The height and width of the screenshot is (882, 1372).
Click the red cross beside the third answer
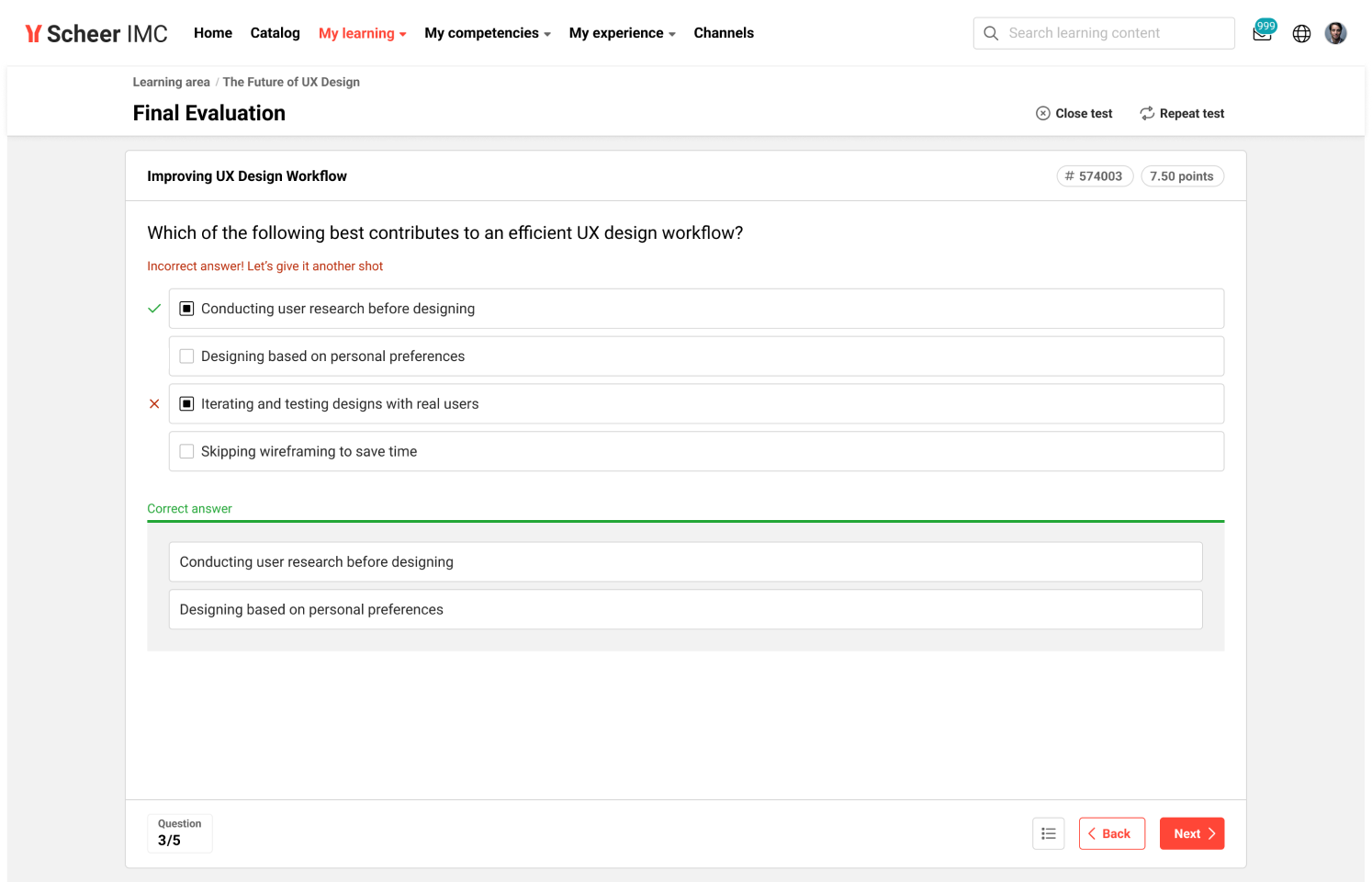click(x=154, y=404)
